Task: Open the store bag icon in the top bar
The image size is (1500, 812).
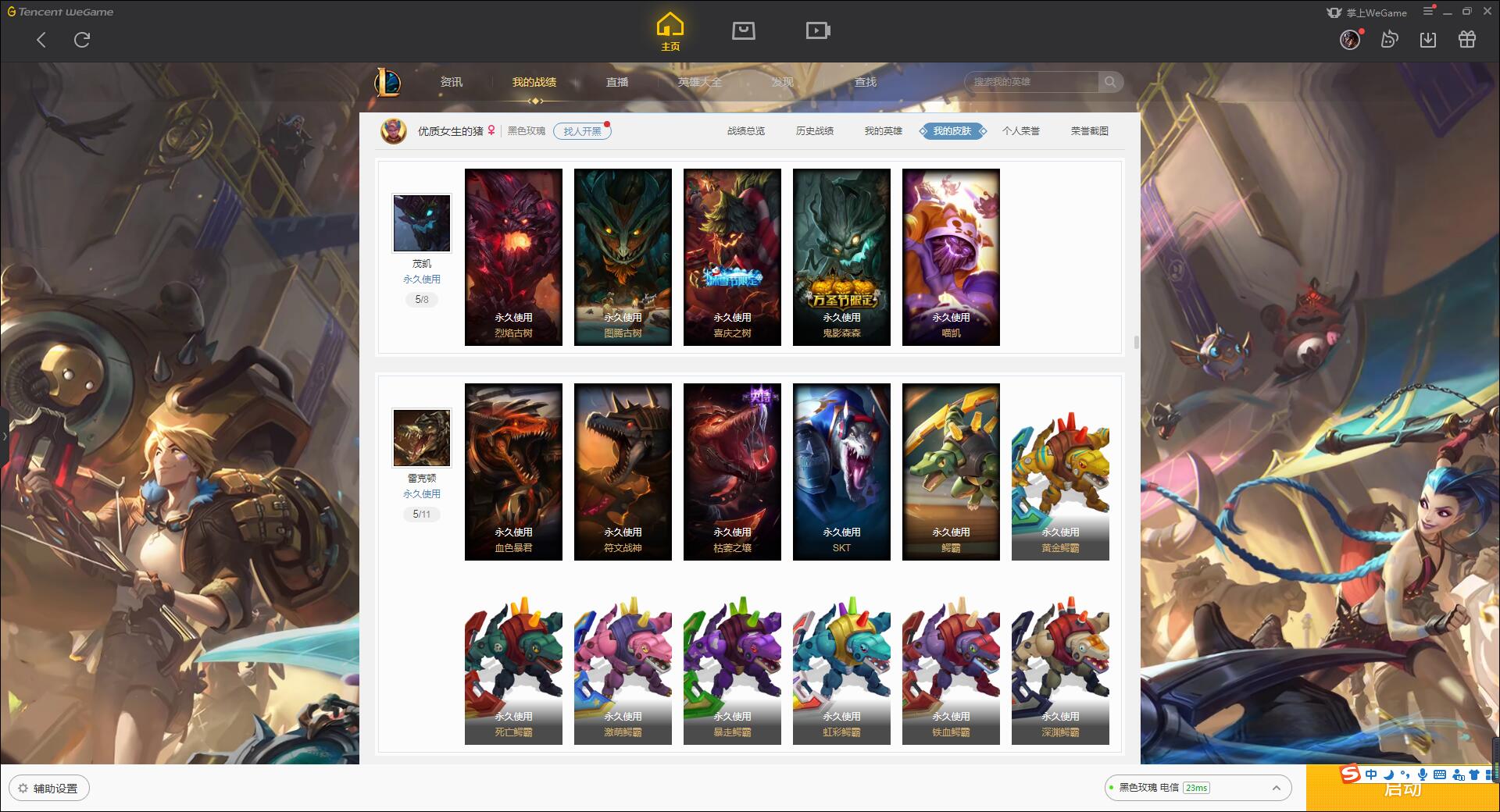Action: pos(744,30)
